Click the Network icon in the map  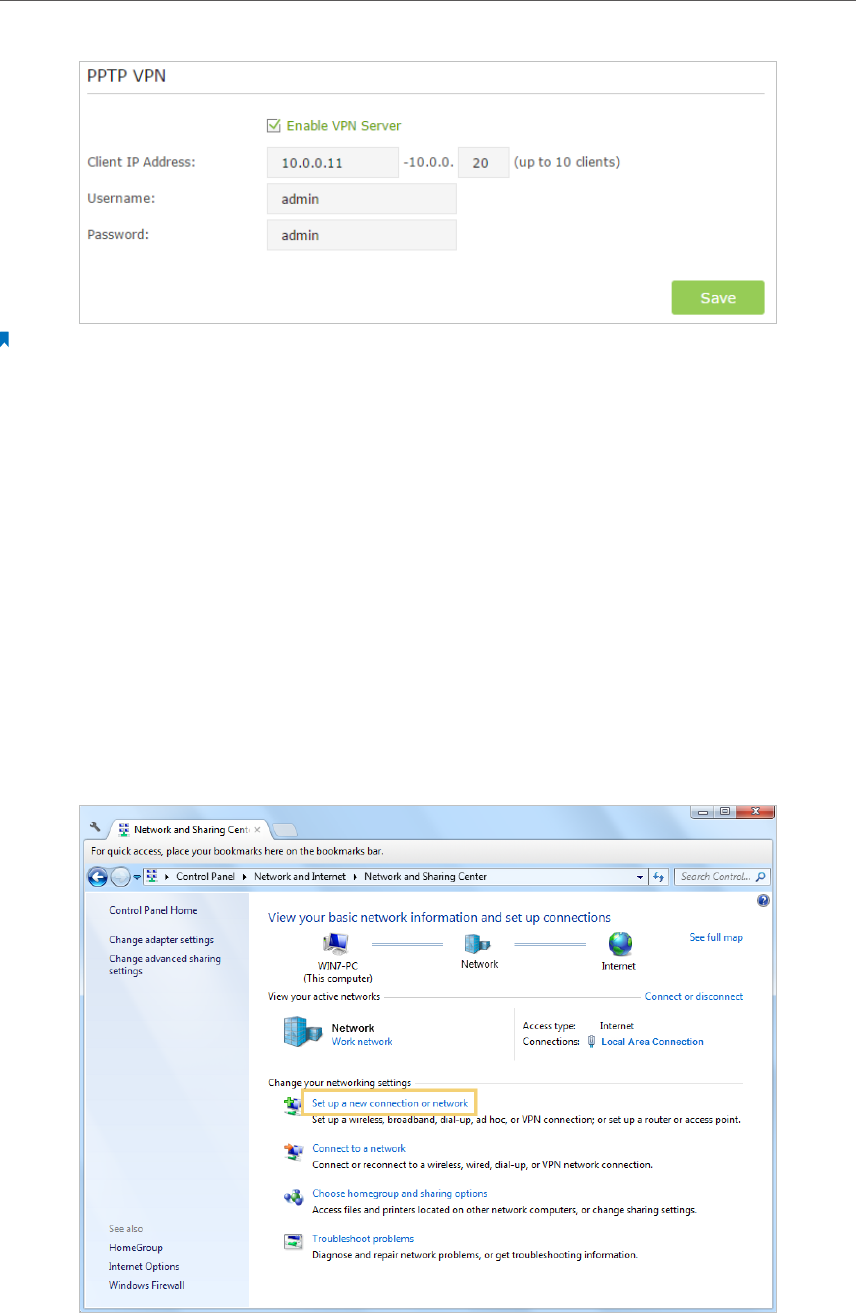478,942
